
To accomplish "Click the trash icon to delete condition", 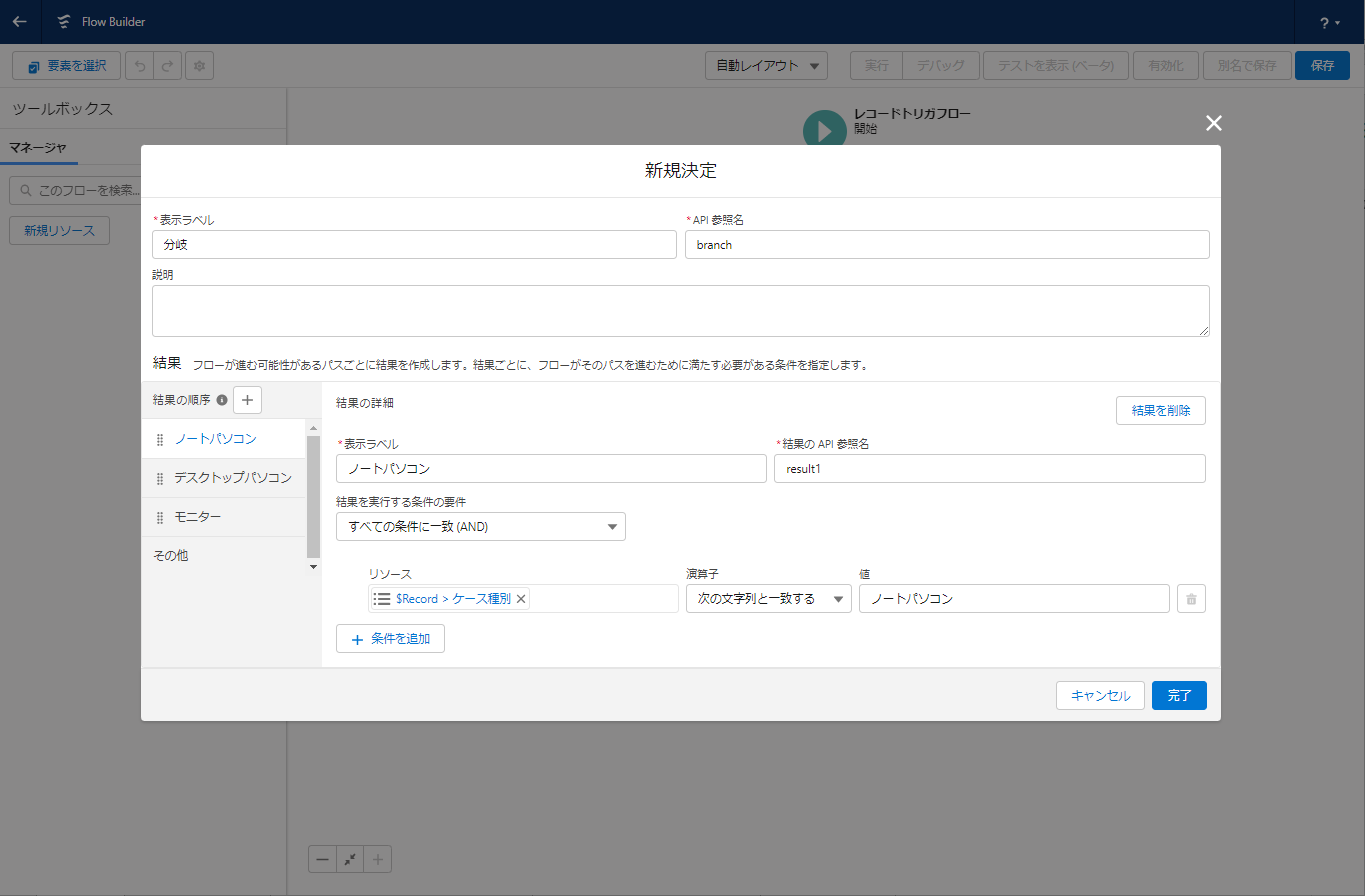I will click(x=1191, y=599).
